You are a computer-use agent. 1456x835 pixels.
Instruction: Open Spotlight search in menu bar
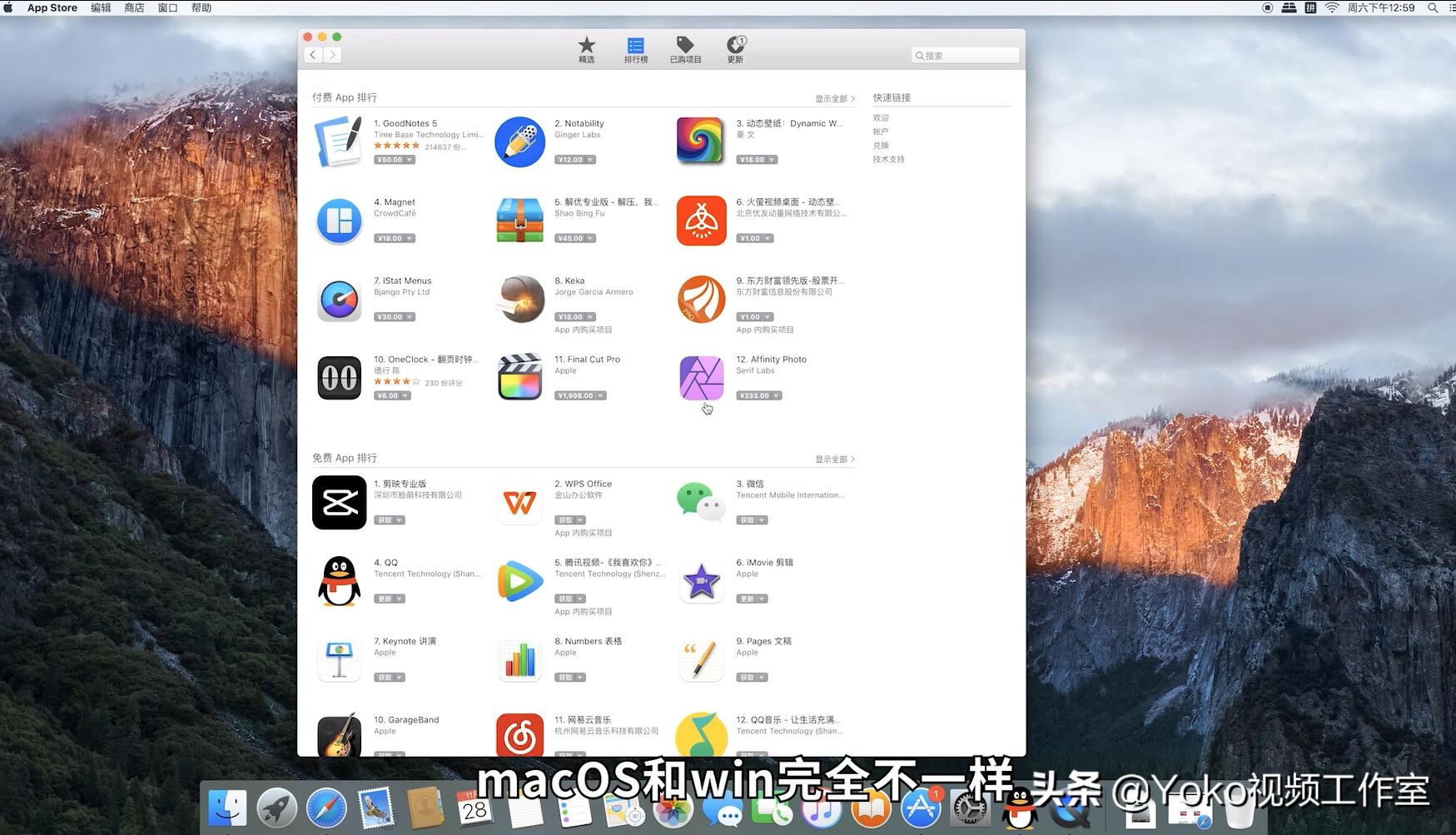[x=1433, y=7]
